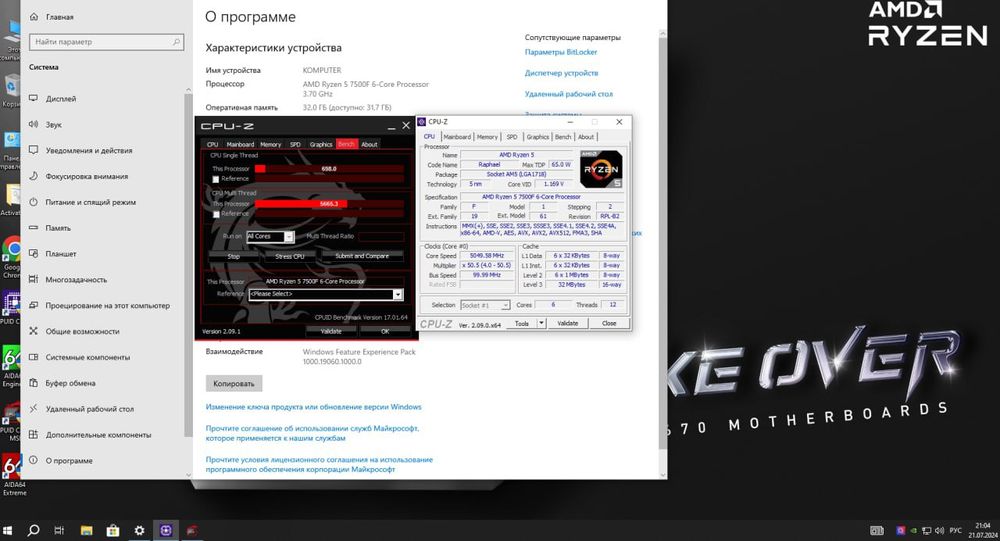Click OK in dark CPU-Z window
Viewport: 1000px width, 541px height.
(x=385, y=331)
